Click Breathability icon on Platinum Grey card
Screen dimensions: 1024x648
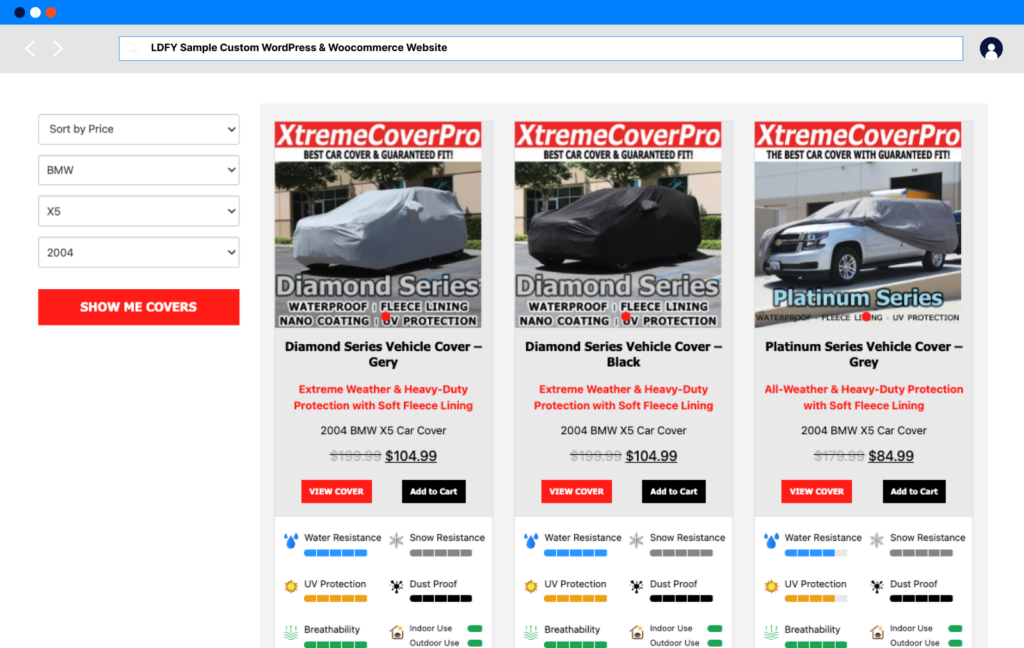coord(772,632)
